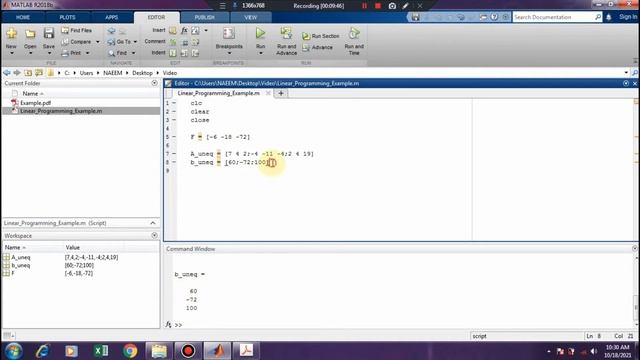Viewport: 640px width, 360px height.
Task: Click the Go To button
Action: click(119, 42)
